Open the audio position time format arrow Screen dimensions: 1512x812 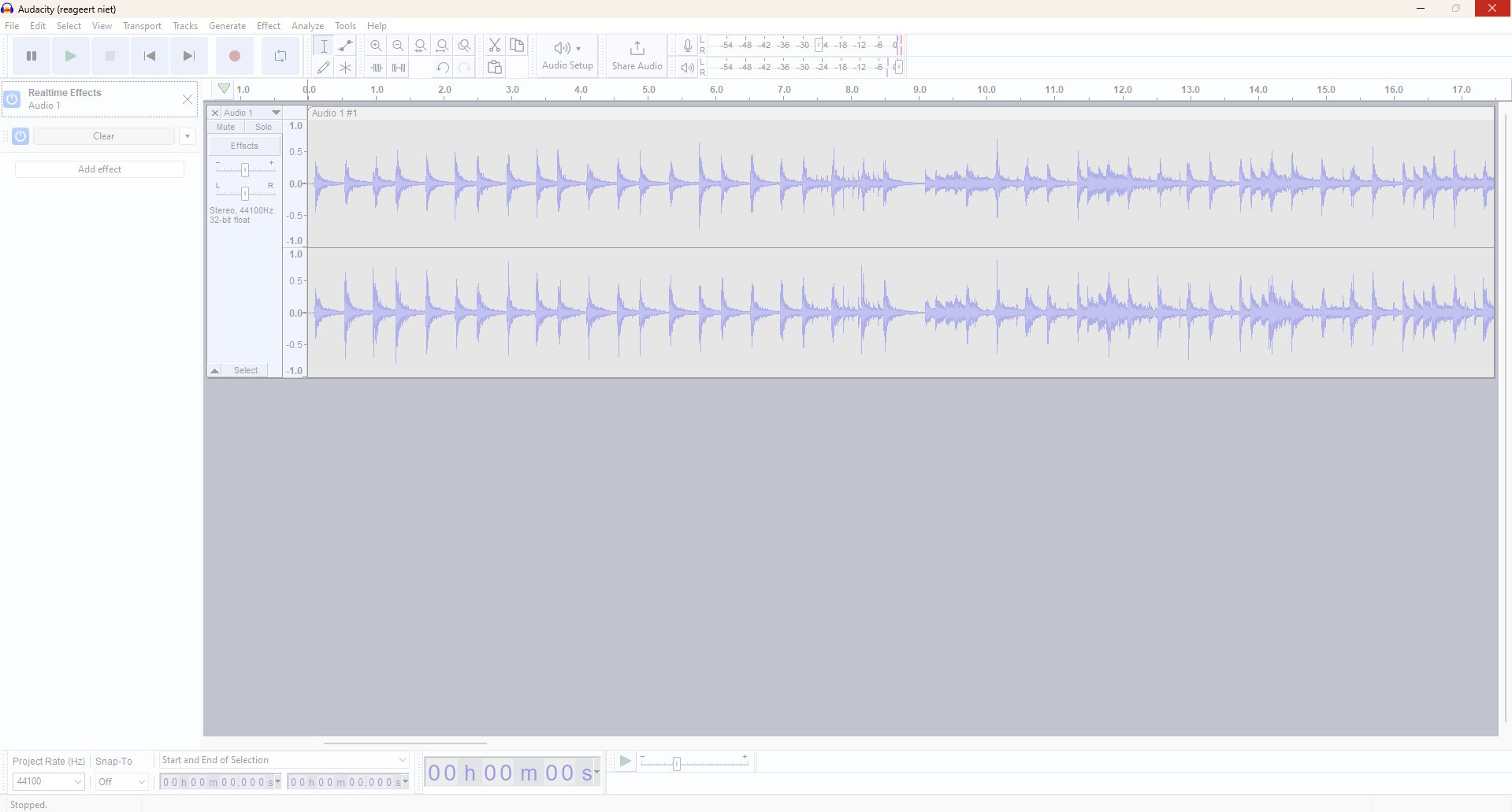point(596,772)
